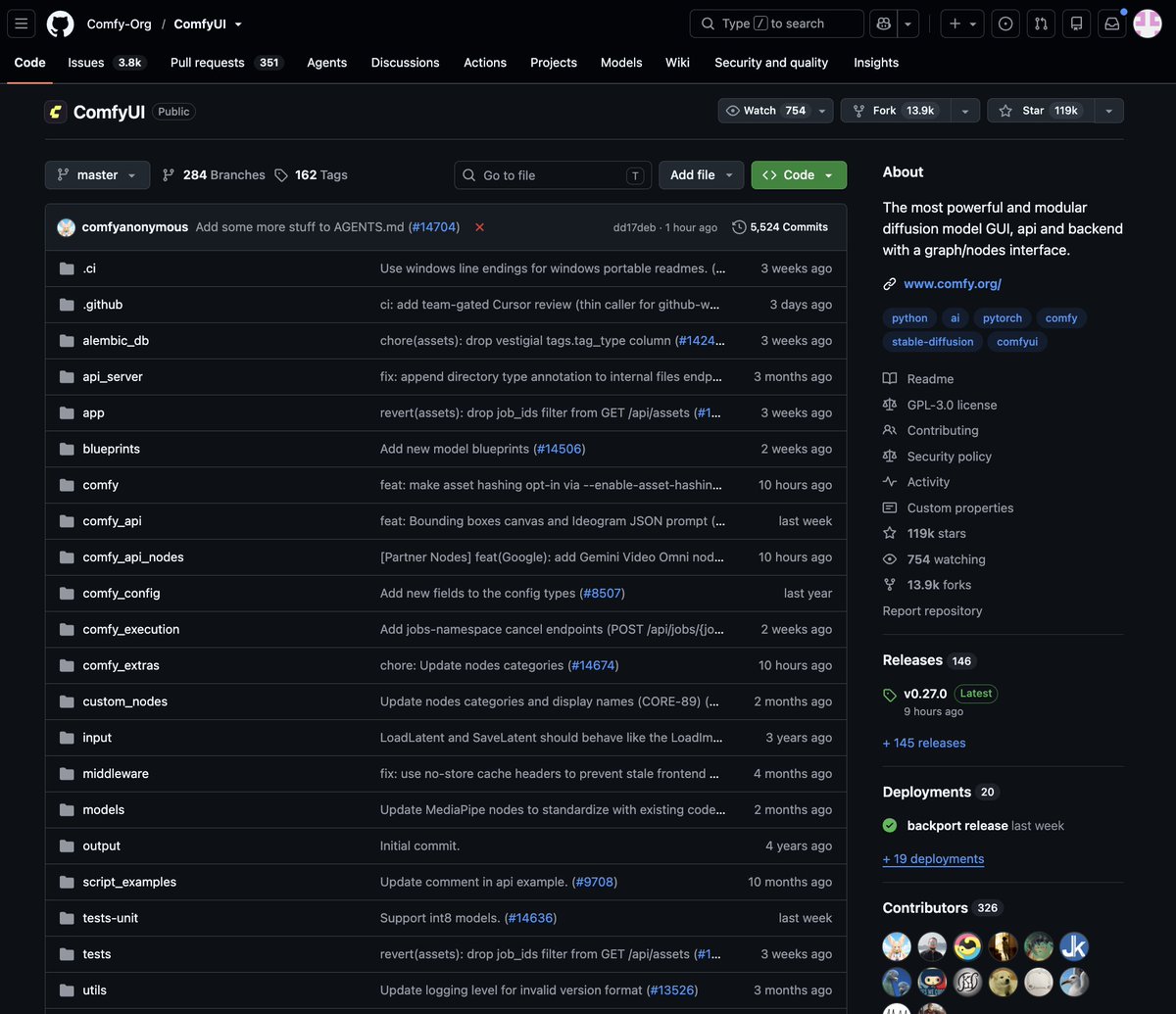Open the 5,524 Commits link
The image size is (1176, 1014).
[780, 227]
